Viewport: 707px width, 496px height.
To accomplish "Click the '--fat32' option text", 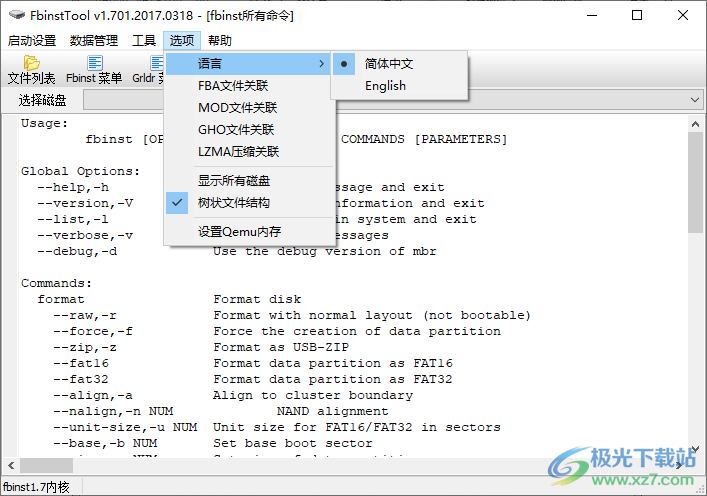I will coord(81,380).
